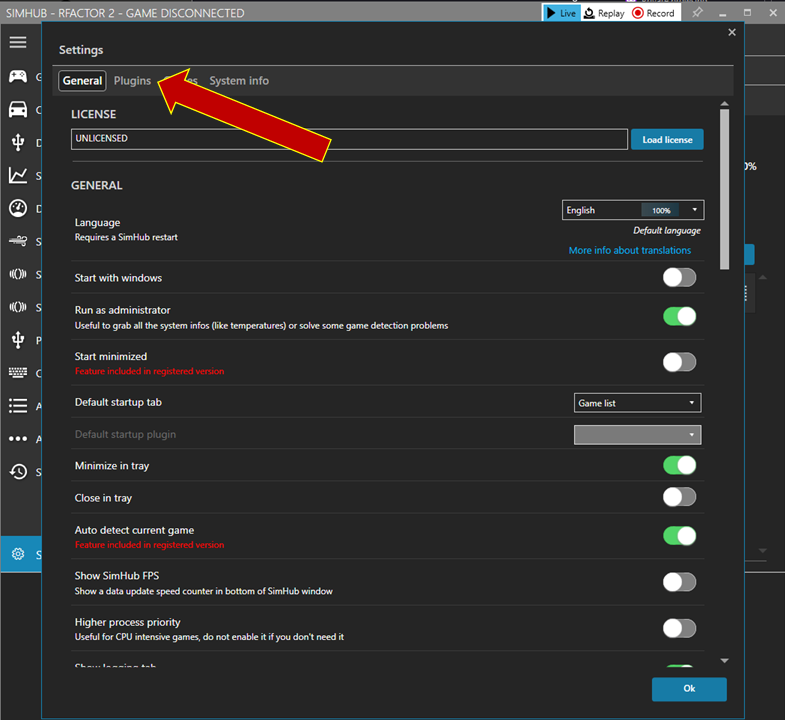This screenshot has width=785, height=720.
Task: Enable Higher process priority switch
Action: [679, 628]
